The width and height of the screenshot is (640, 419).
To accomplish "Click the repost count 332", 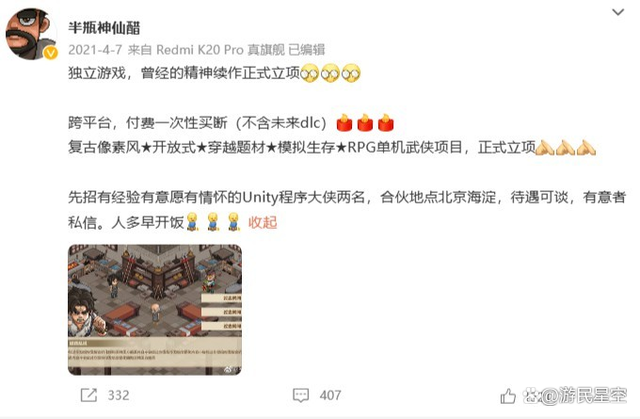I will pyautogui.click(x=118, y=395).
